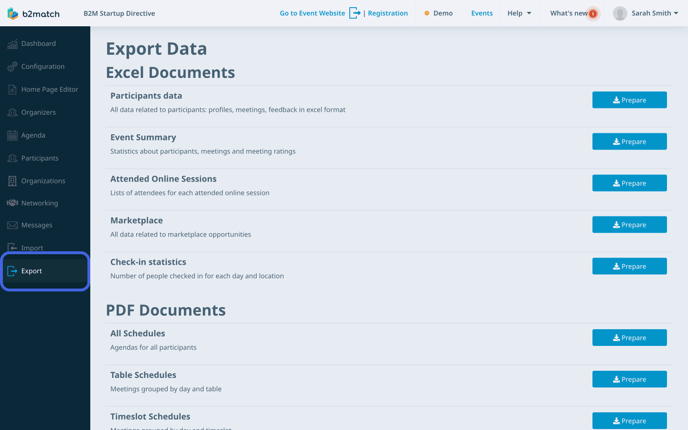
Task: Open the Events link
Action: pos(482,13)
